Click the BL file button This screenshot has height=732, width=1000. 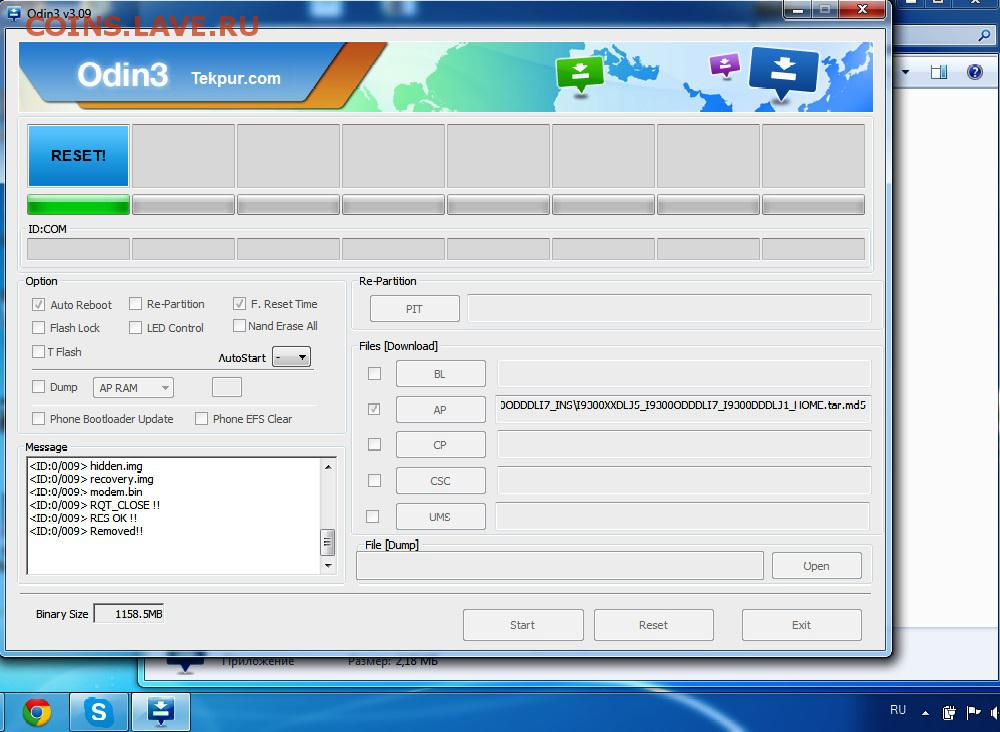click(441, 374)
